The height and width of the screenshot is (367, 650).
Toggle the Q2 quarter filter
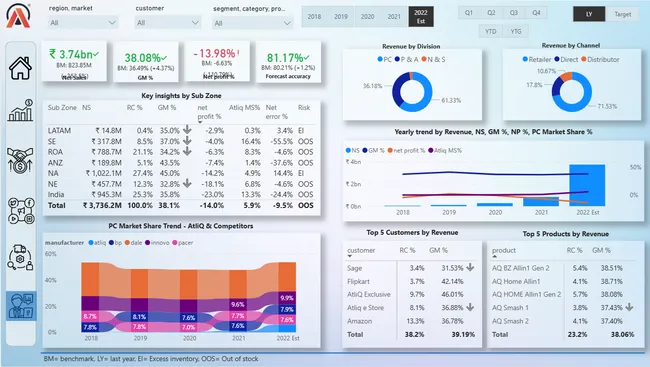[491, 13]
